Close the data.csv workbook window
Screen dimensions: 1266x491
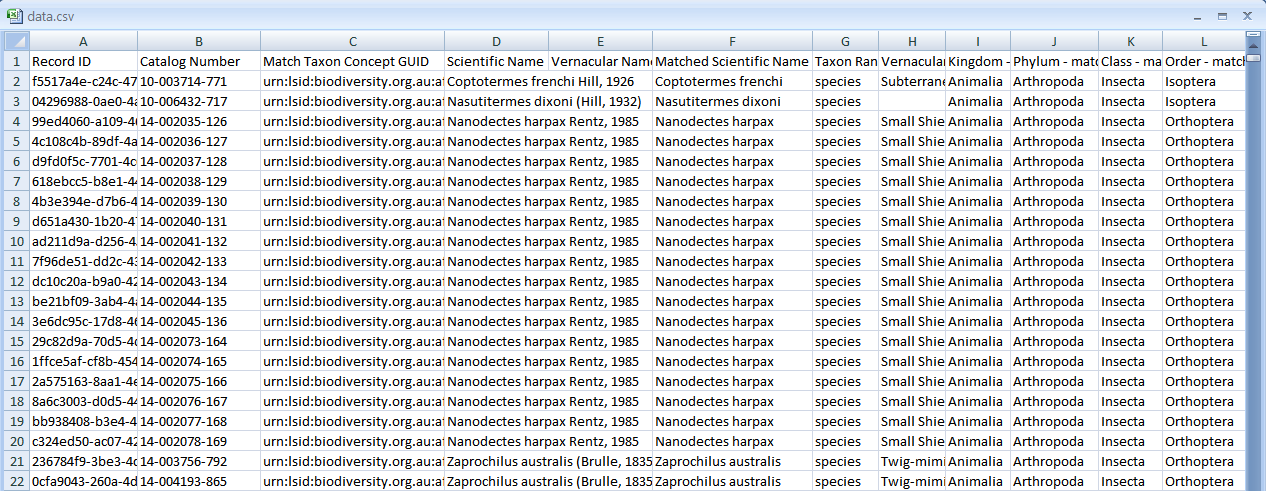(1246, 17)
